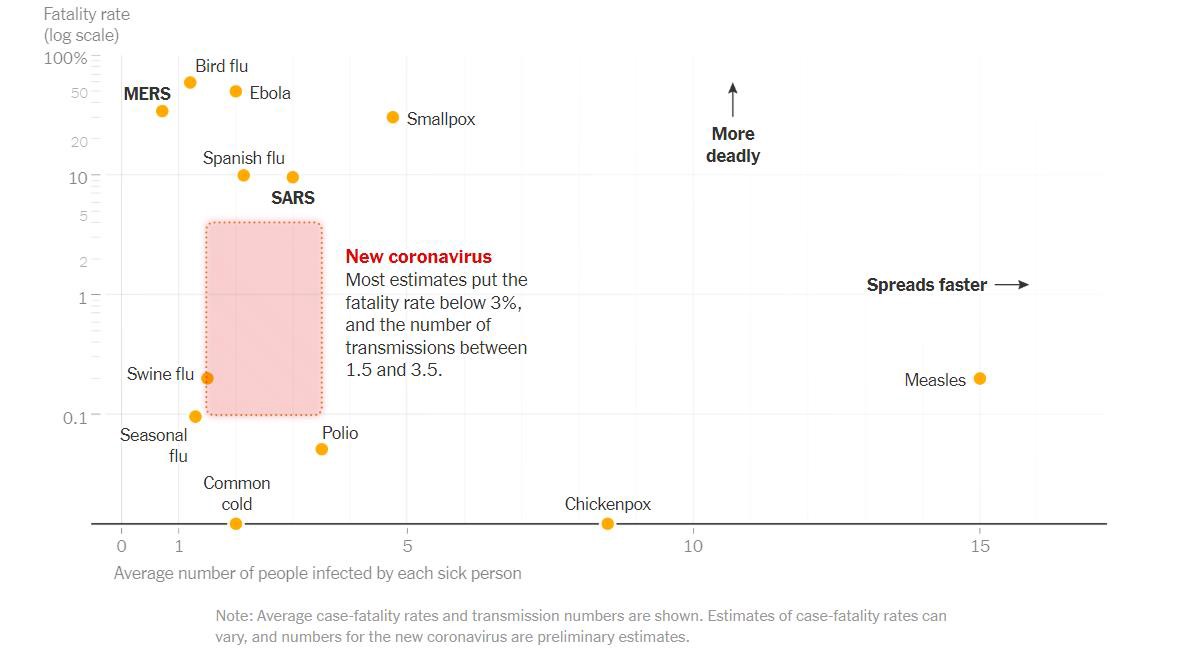
Task: Select the Common cold dot on axis
Action: [236, 524]
